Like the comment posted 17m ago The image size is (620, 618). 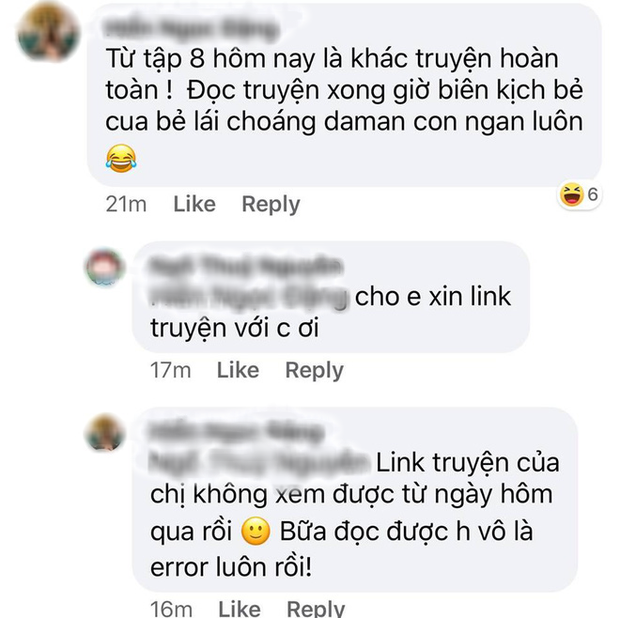[x=238, y=370]
